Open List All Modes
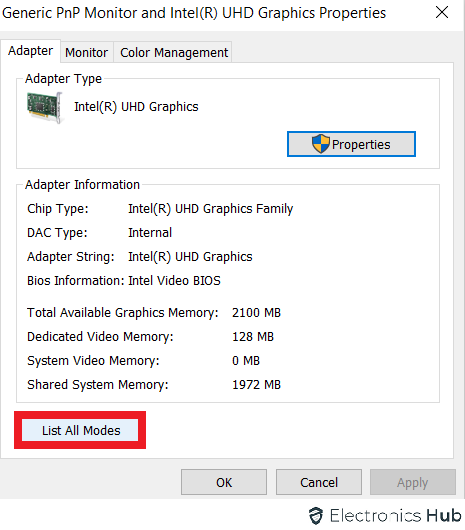The height and width of the screenshot is (530, 465). (80, 430)
